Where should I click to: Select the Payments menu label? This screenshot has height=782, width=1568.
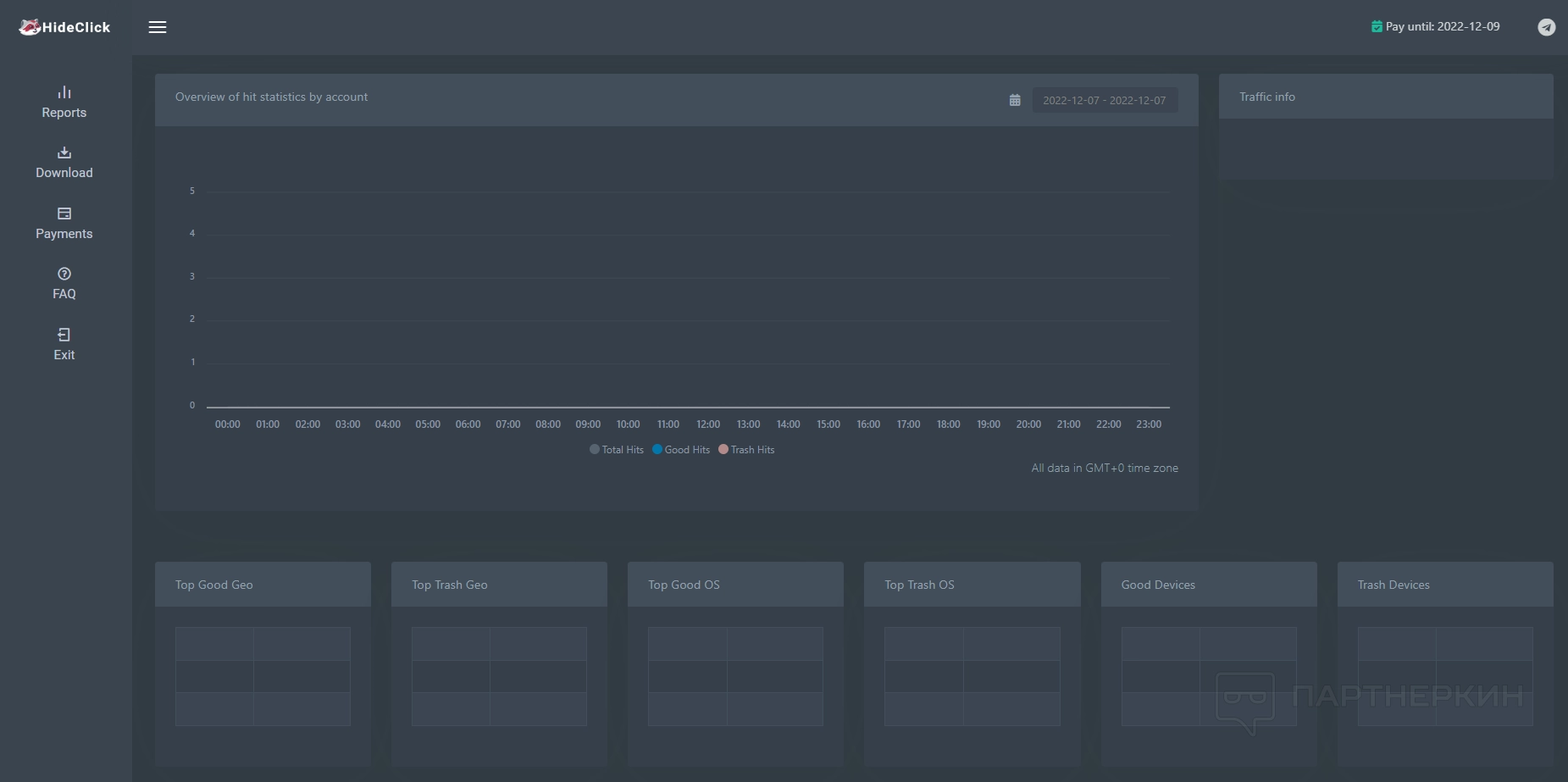[x=64, y=234]
